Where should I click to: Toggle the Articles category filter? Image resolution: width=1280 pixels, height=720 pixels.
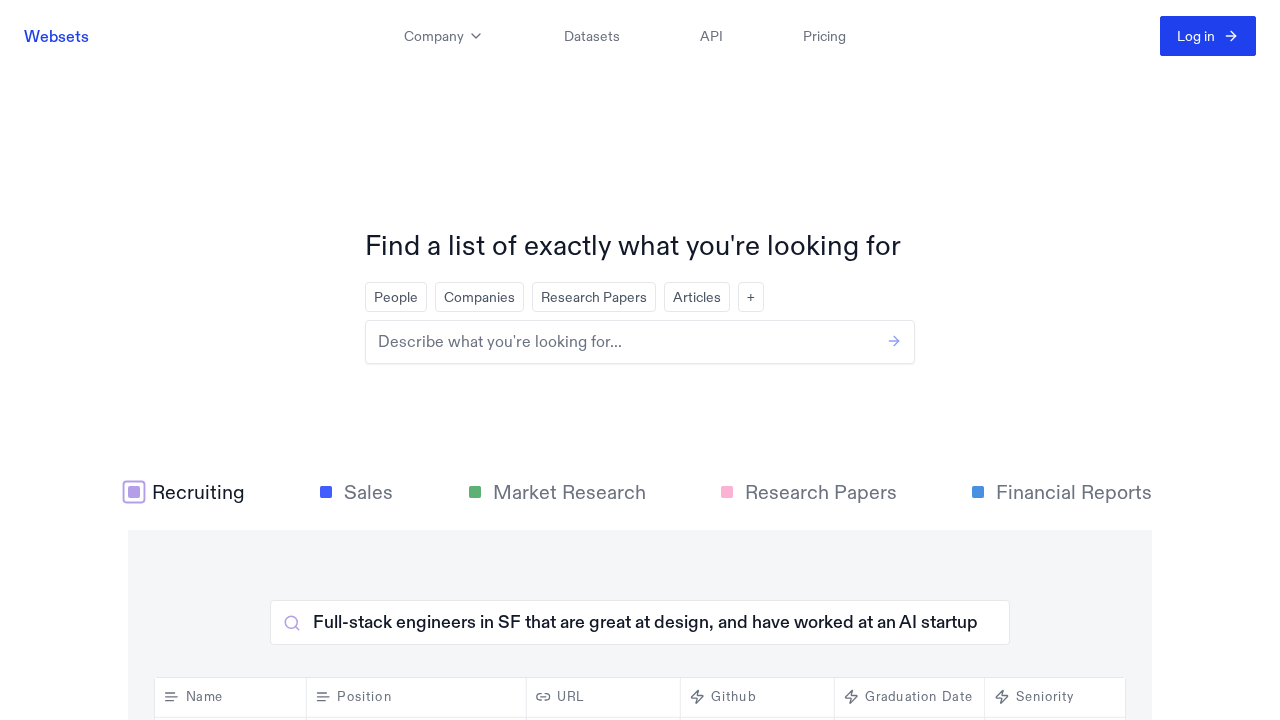coord(697,297)
